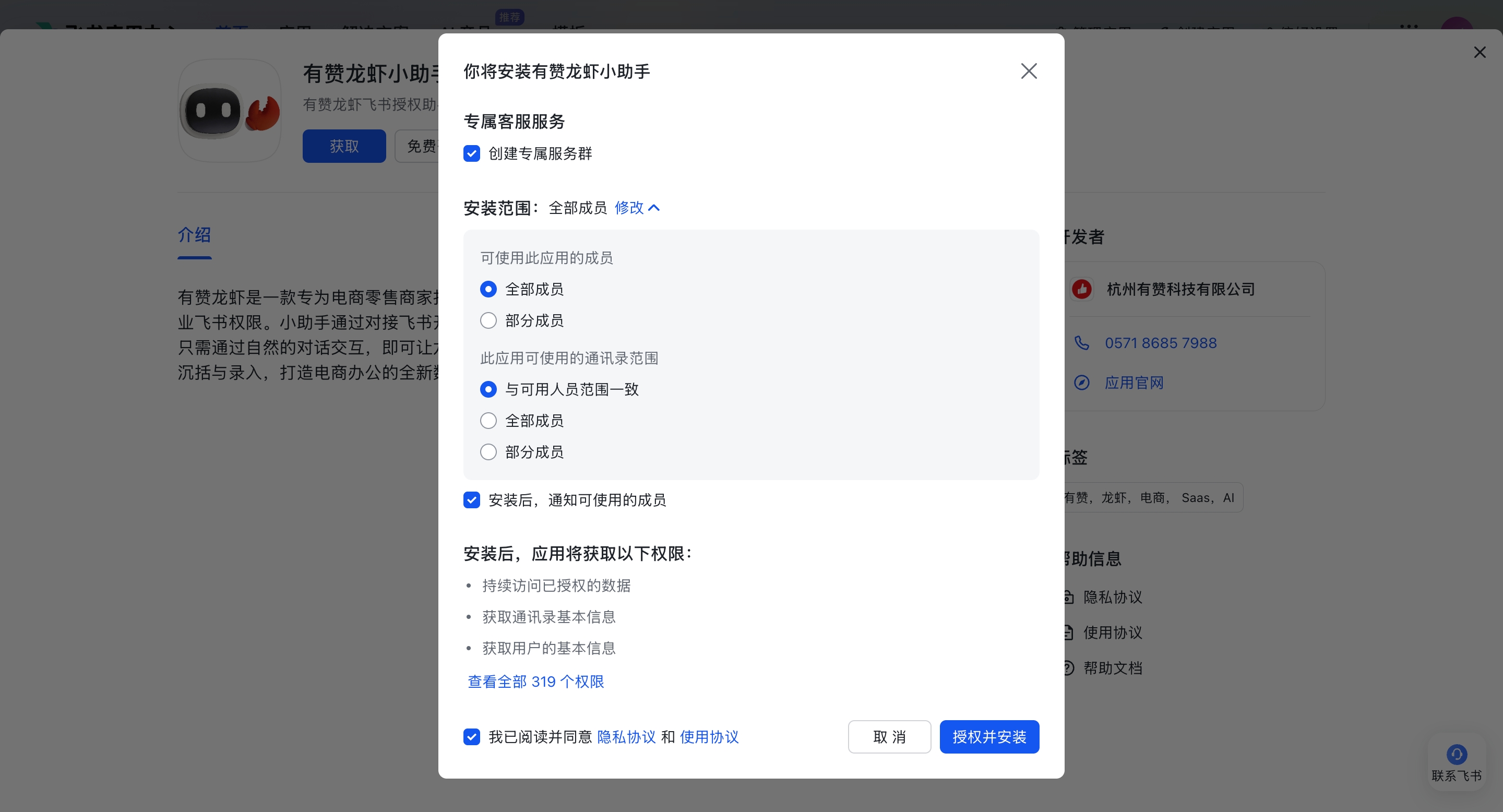Click the 杭州有赞科技 red thumbs-up logo
Viewport: 1503px width, 812px height.
tap(1082, 289)
